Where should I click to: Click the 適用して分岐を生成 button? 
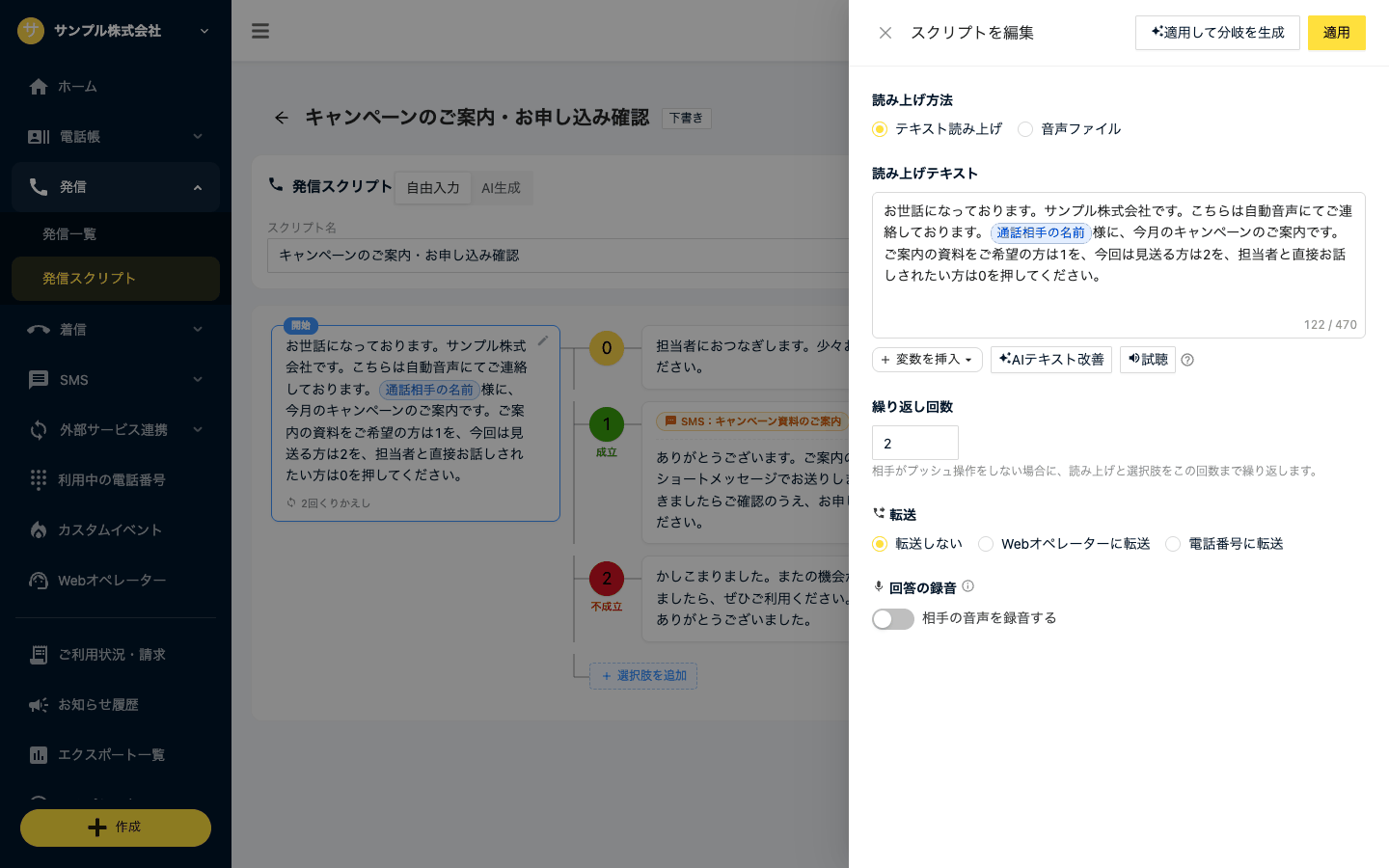(x=1217, y=33)
